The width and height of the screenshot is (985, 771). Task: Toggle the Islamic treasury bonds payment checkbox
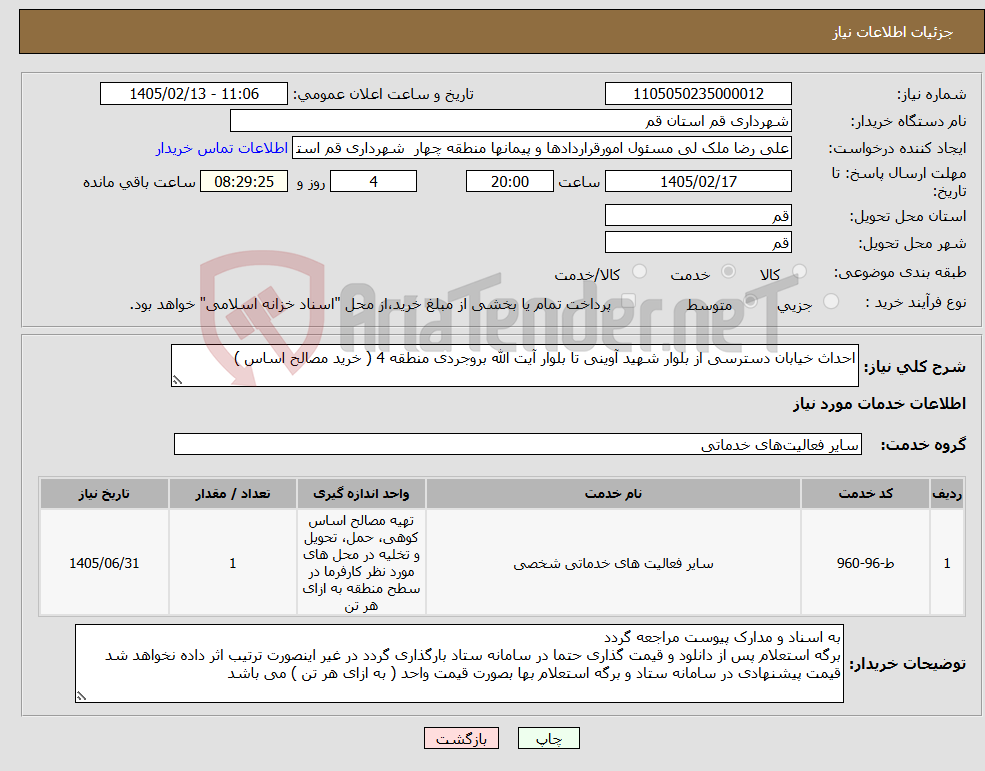click(x=628, y=302)
